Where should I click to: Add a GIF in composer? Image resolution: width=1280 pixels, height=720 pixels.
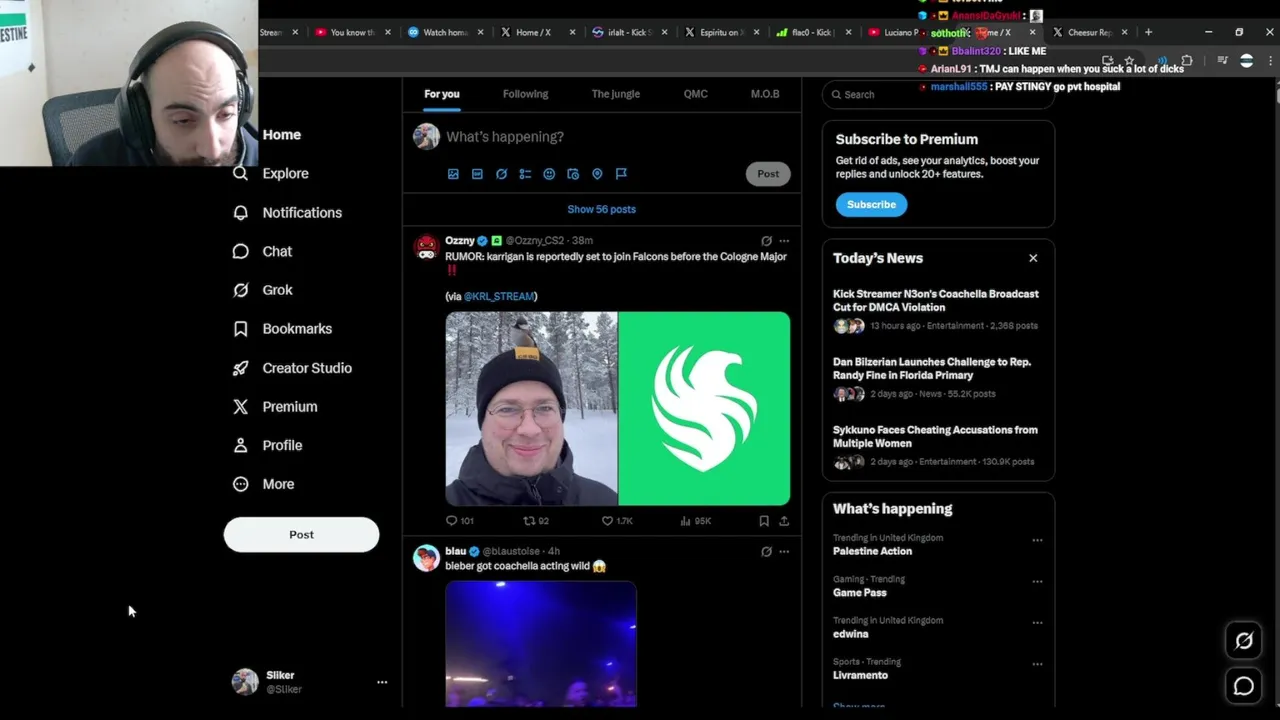click(477, 174)
